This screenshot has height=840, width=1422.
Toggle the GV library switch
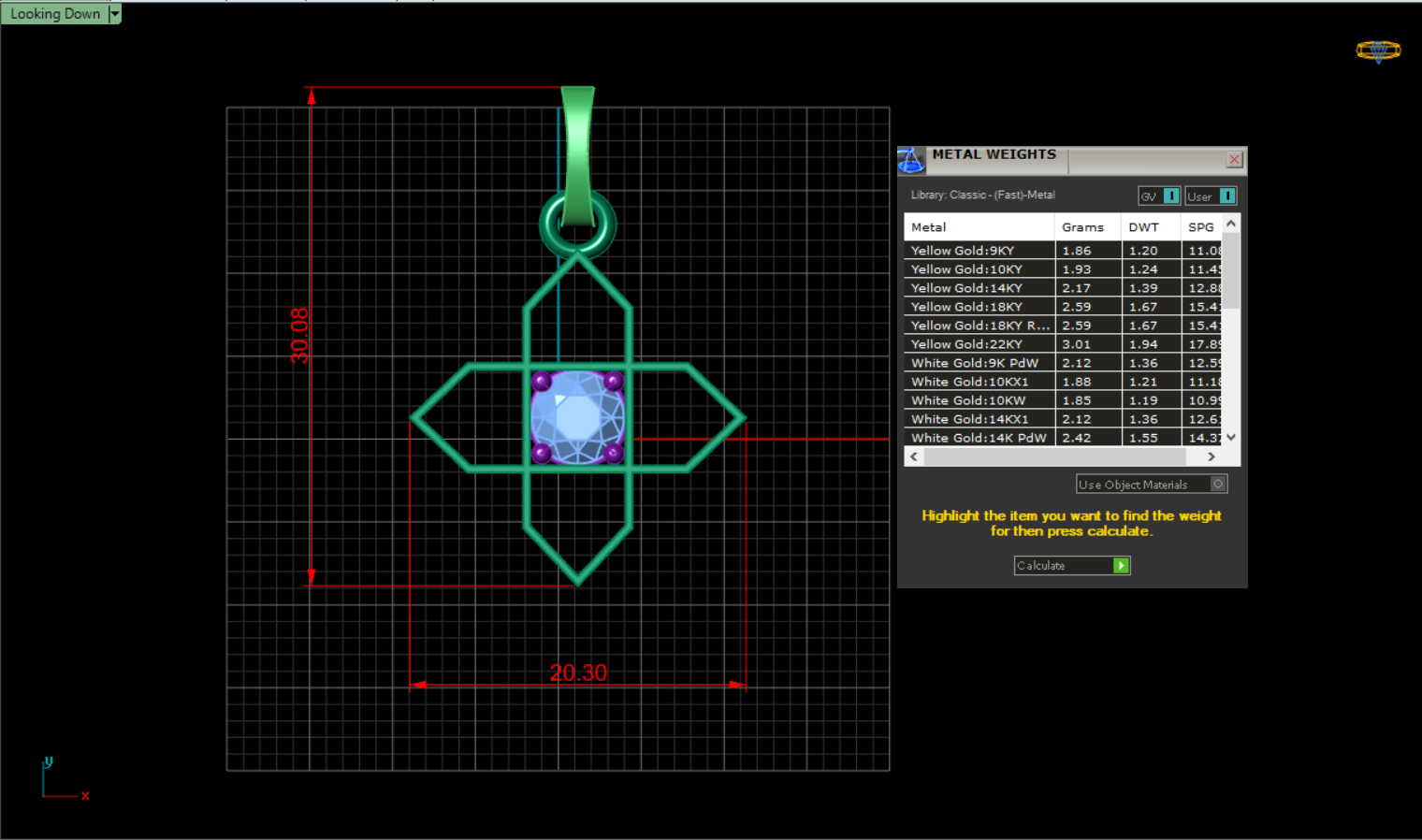[x=1170, y=196]
